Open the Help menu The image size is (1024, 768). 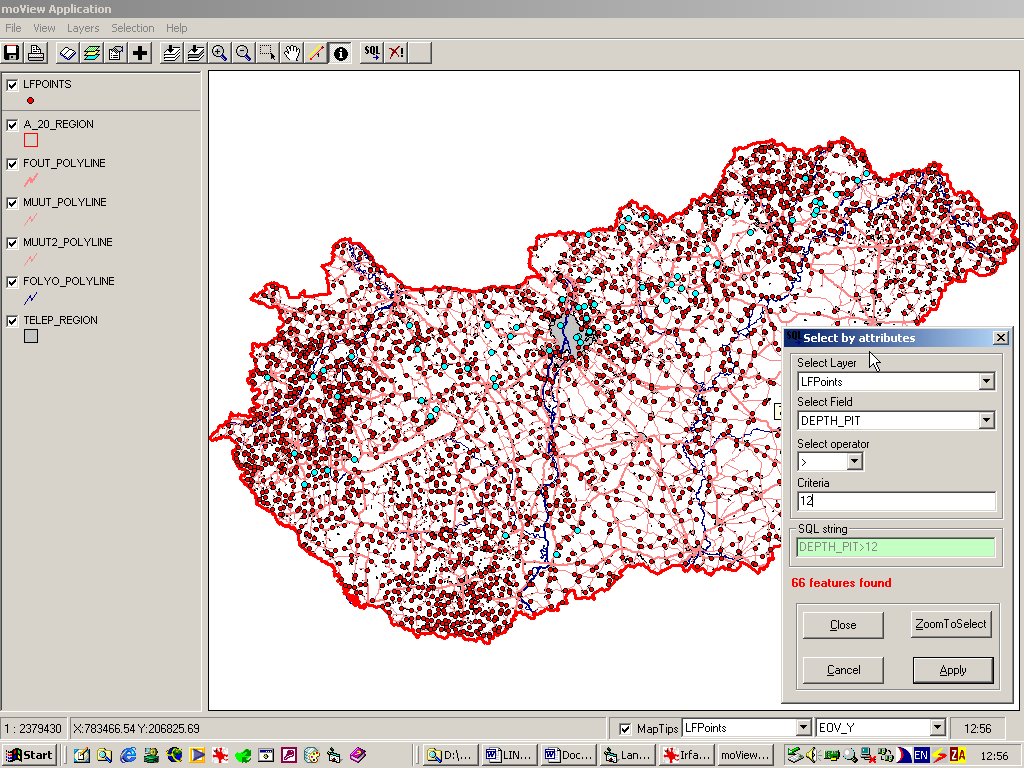pos(176,28)
